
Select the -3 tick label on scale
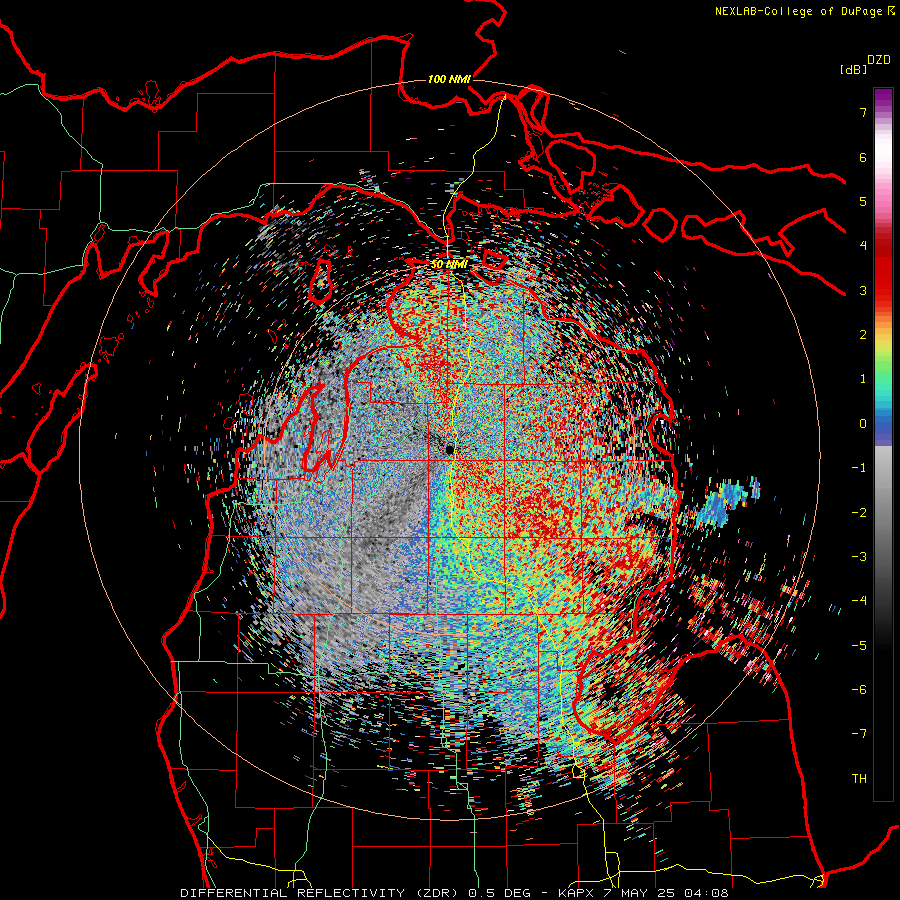pyautogui.click(x=859, y=557)
